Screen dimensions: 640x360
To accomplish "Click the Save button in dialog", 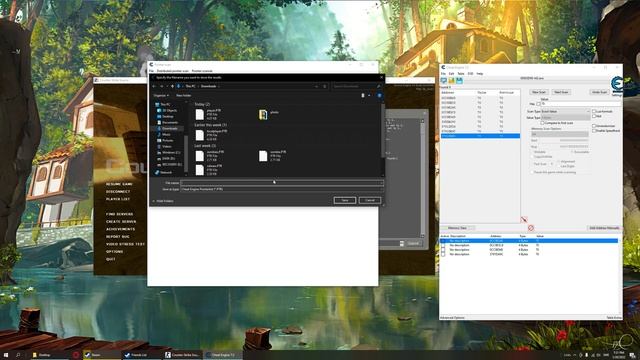I will coord(345,200).
